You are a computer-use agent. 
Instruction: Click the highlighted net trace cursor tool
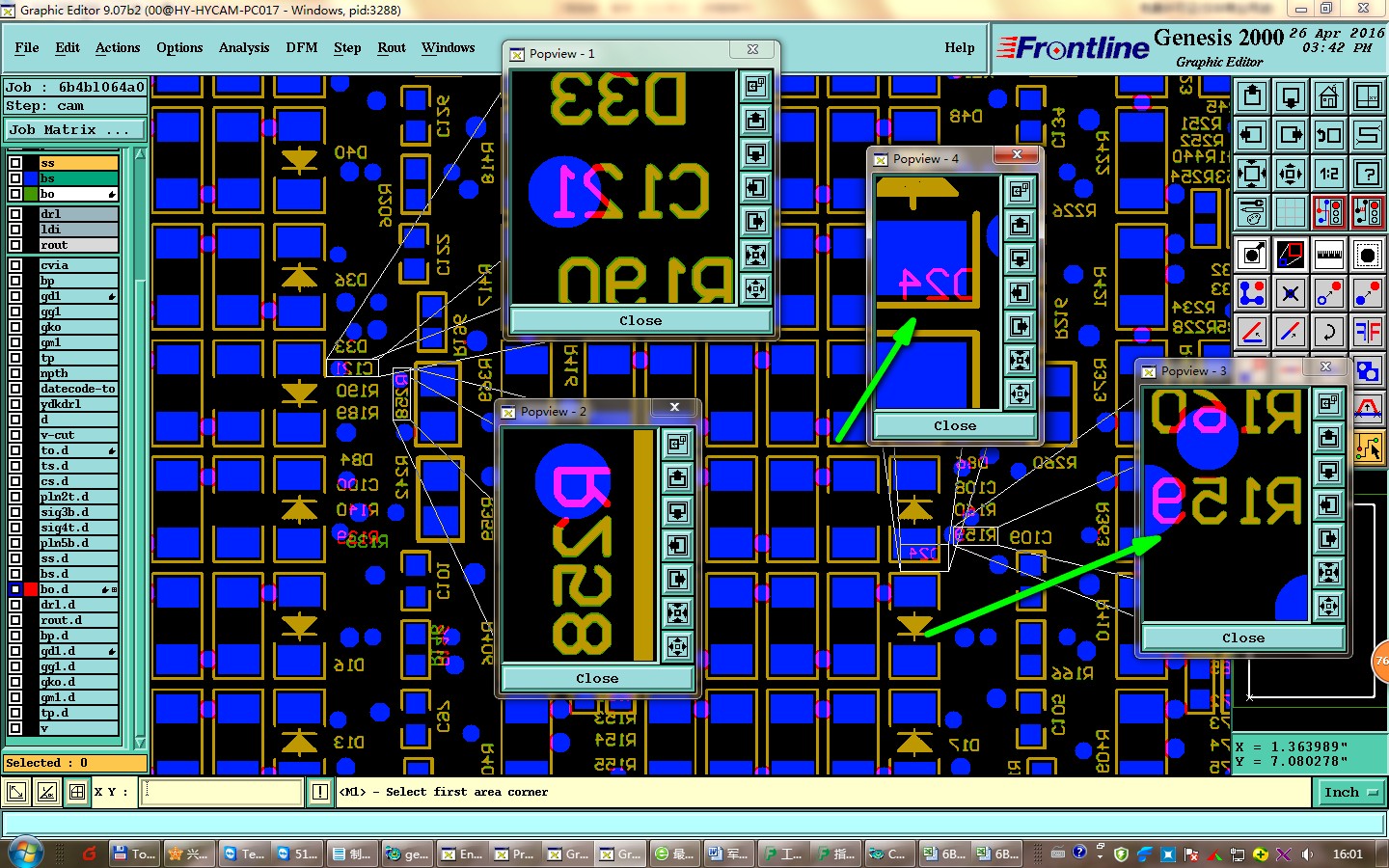pyautogui.click(x=1369, y=448)
